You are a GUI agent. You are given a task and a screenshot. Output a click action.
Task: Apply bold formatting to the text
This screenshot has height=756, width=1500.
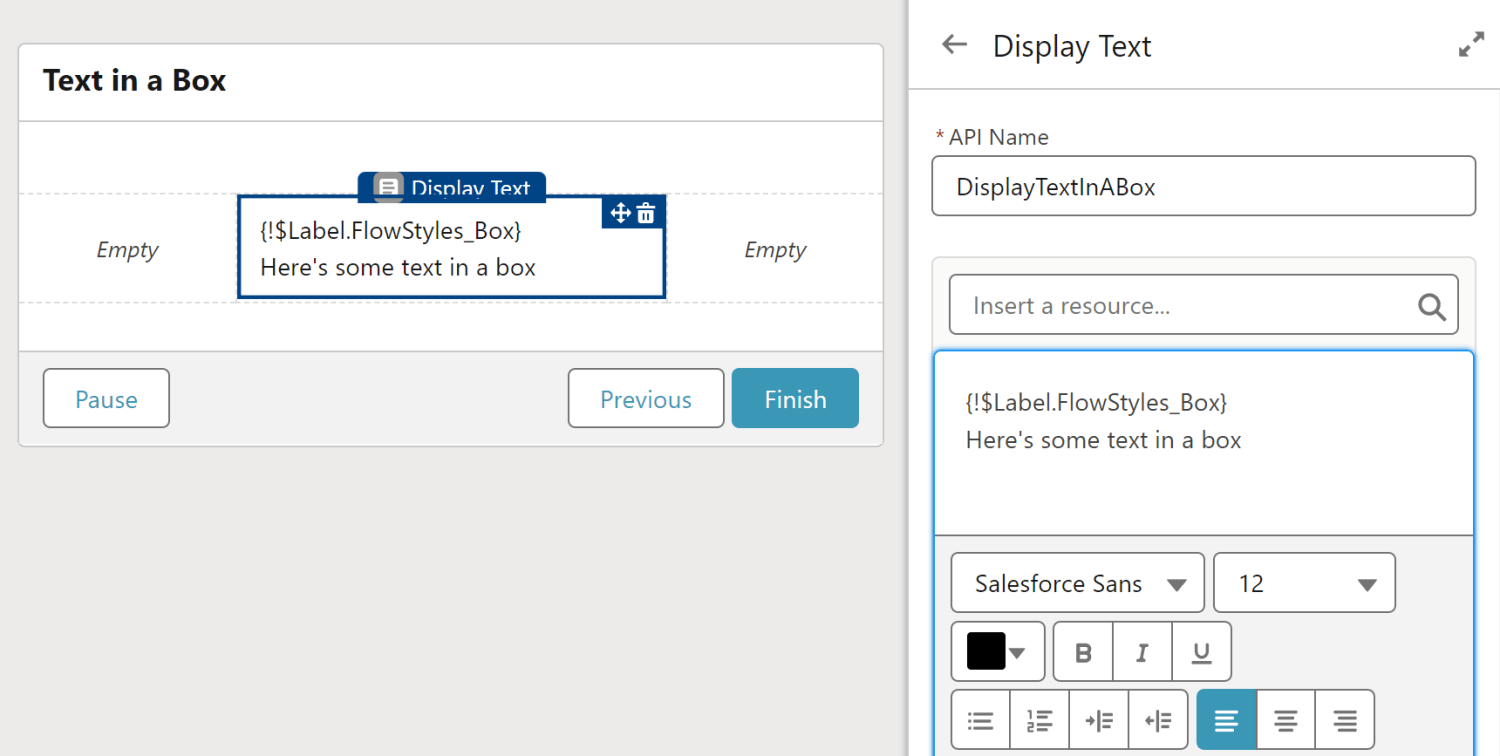tap(1083, 651)
